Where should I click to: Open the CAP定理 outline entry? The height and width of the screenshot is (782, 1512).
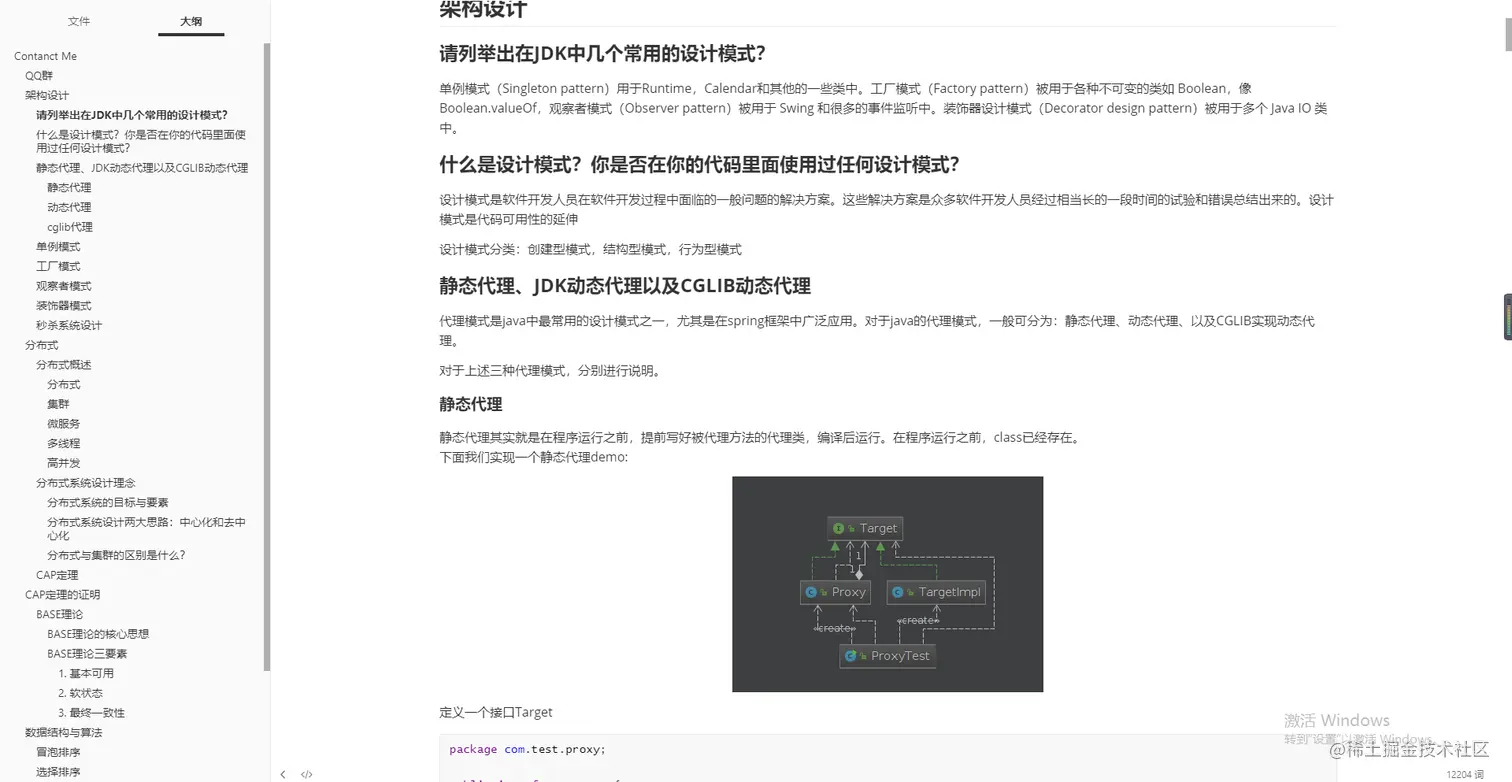pos(57,574)
